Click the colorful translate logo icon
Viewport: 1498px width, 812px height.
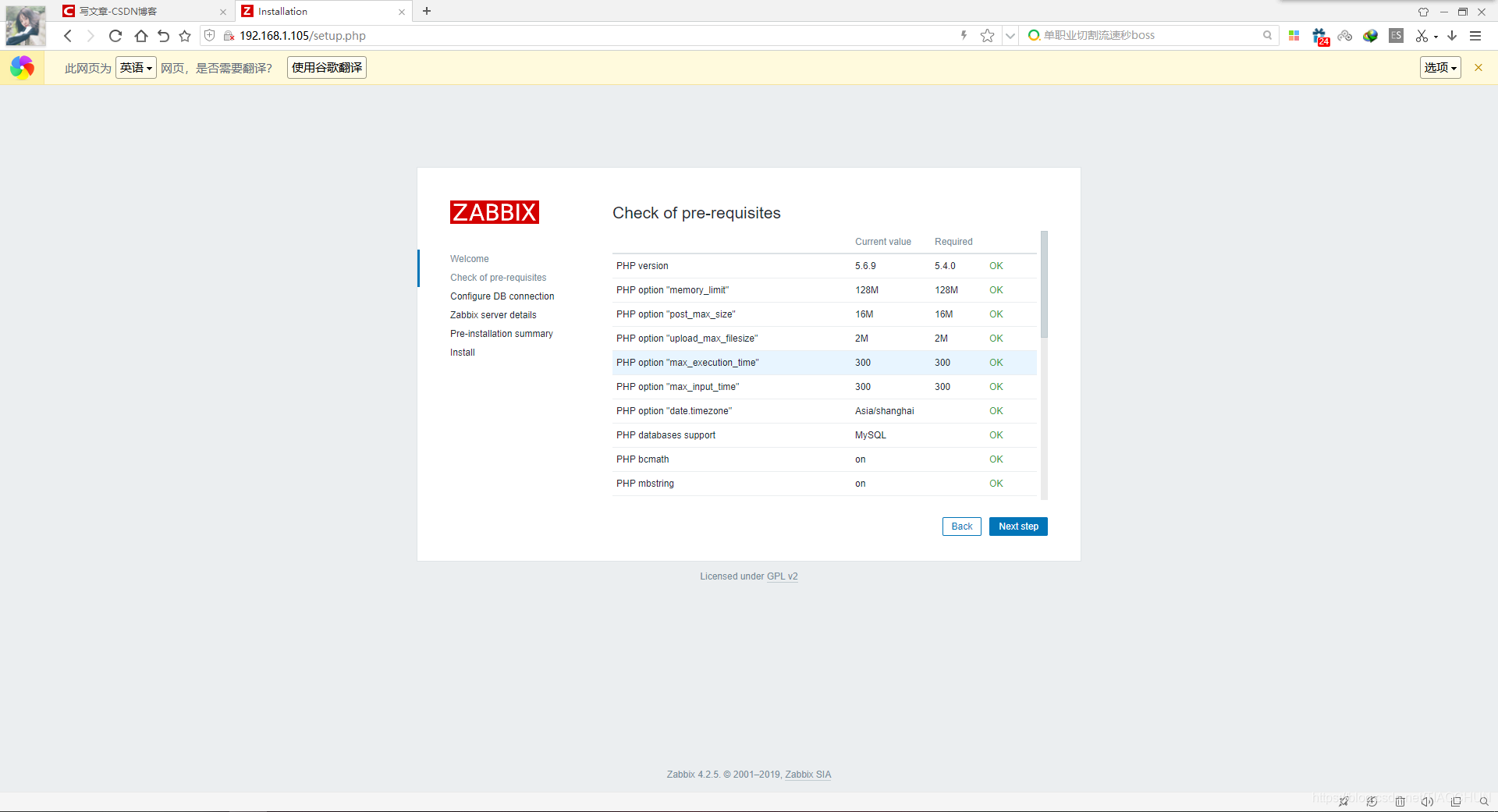22,68
